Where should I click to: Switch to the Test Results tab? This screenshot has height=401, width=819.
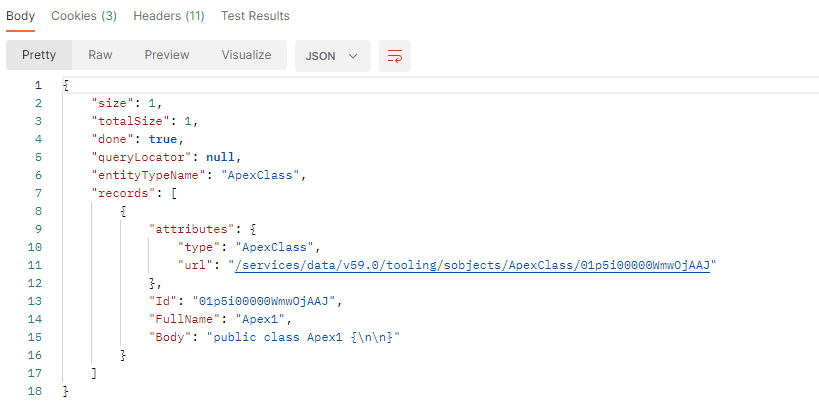pos(255,16)
